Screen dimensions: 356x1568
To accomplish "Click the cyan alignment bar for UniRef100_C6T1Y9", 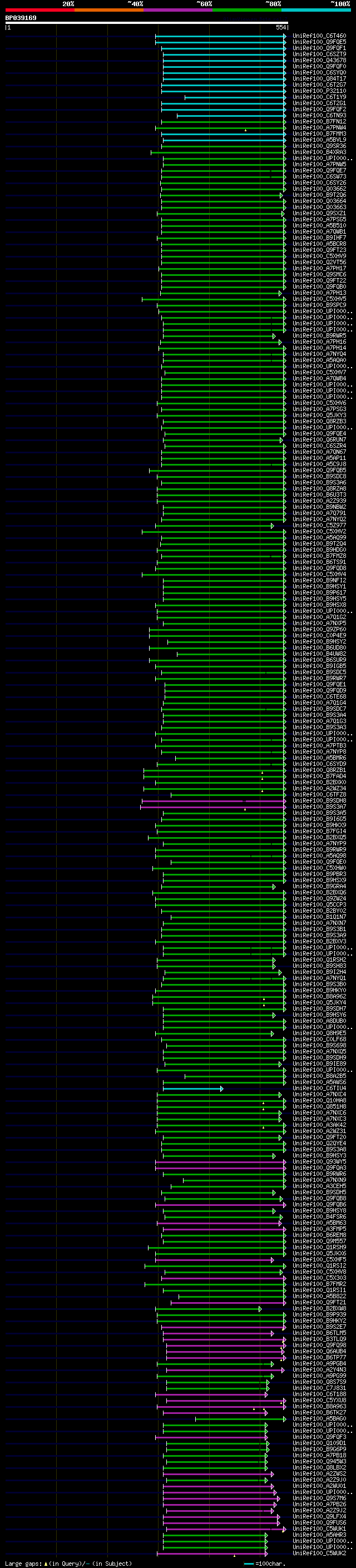I will 235,97.
